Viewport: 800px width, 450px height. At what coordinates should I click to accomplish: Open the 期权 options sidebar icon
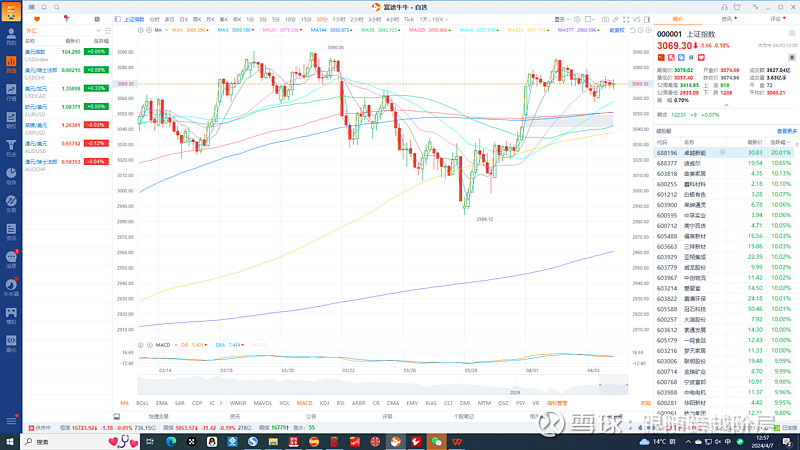pyautogui.click(x=11, y=120)
